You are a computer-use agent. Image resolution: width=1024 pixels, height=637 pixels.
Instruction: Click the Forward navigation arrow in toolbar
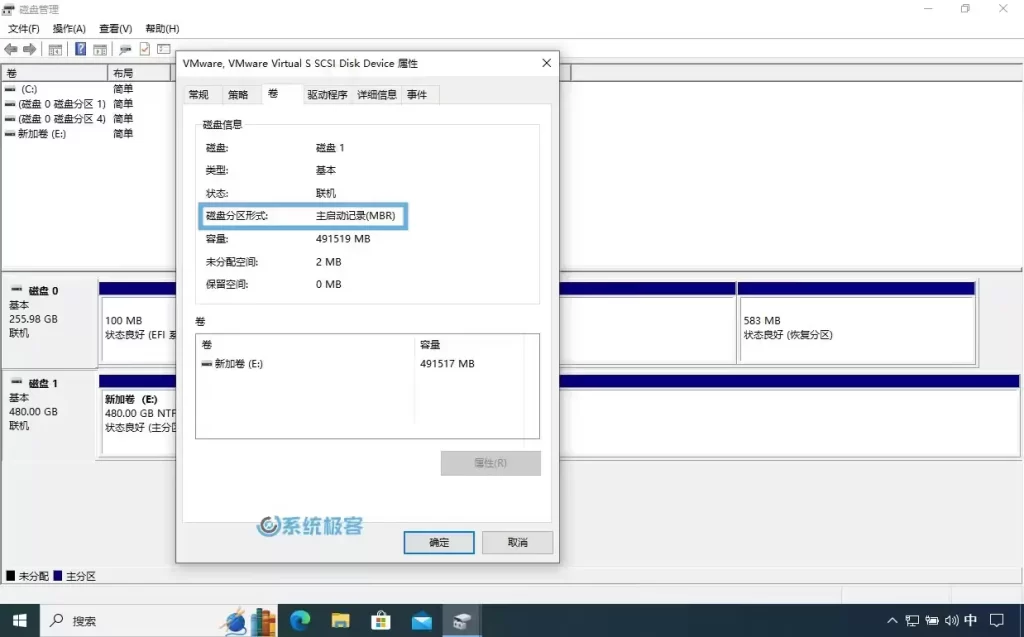point(29,49)
